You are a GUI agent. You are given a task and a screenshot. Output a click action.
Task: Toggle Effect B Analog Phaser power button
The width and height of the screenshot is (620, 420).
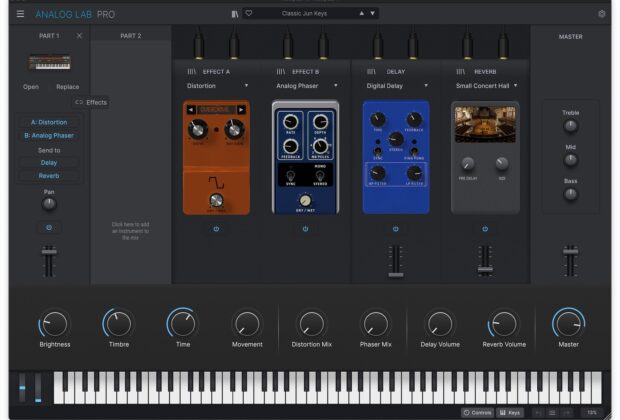coord(305,229)
